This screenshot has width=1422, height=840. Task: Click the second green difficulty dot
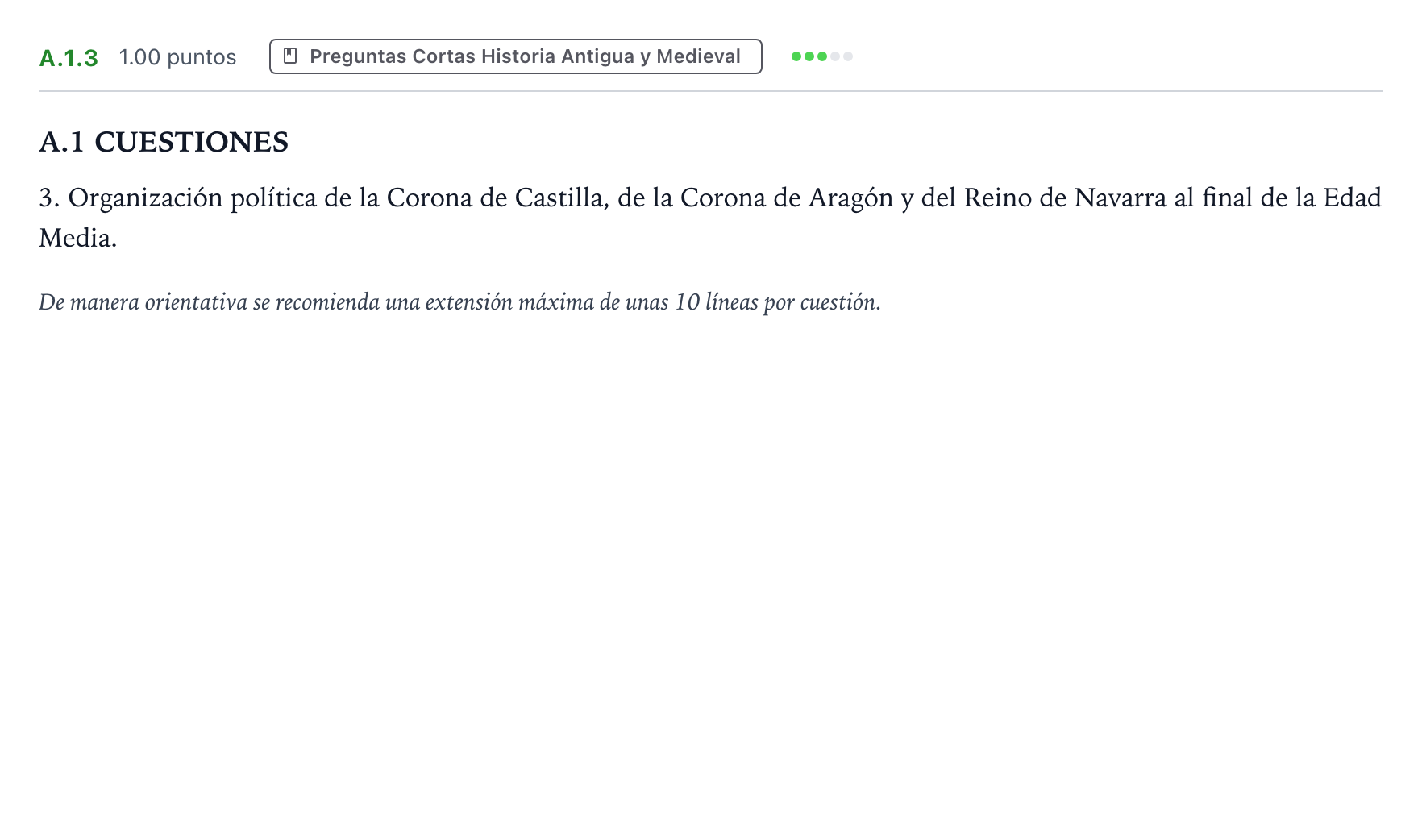click(x=809, y=56)
